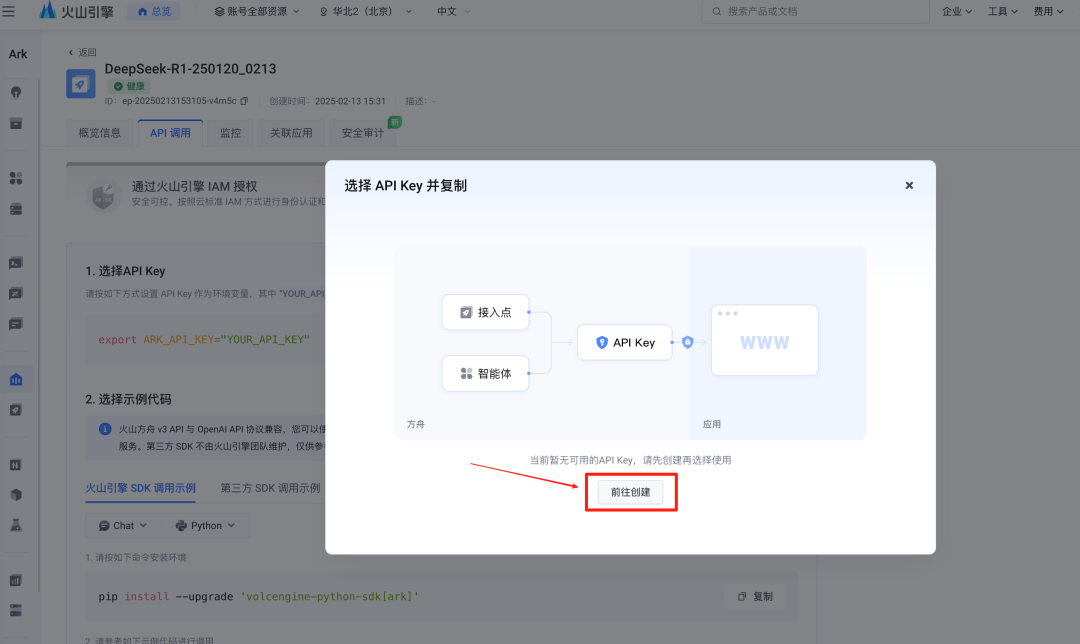Copy the pip install command with 复制
This screenshot has width=1080, height=644.
[x=756, y=596]
